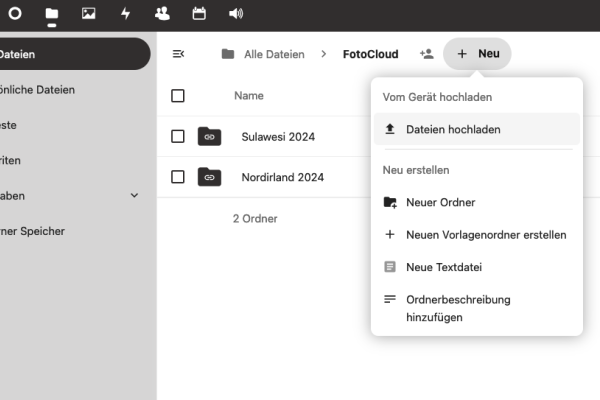Open the Files app folder icon
This screenshot has width=600, height=400.
(52, 14)
